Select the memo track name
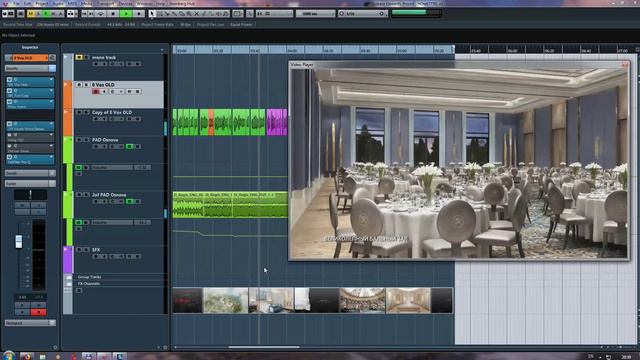640x360 pixels. (x=104, y=58)
